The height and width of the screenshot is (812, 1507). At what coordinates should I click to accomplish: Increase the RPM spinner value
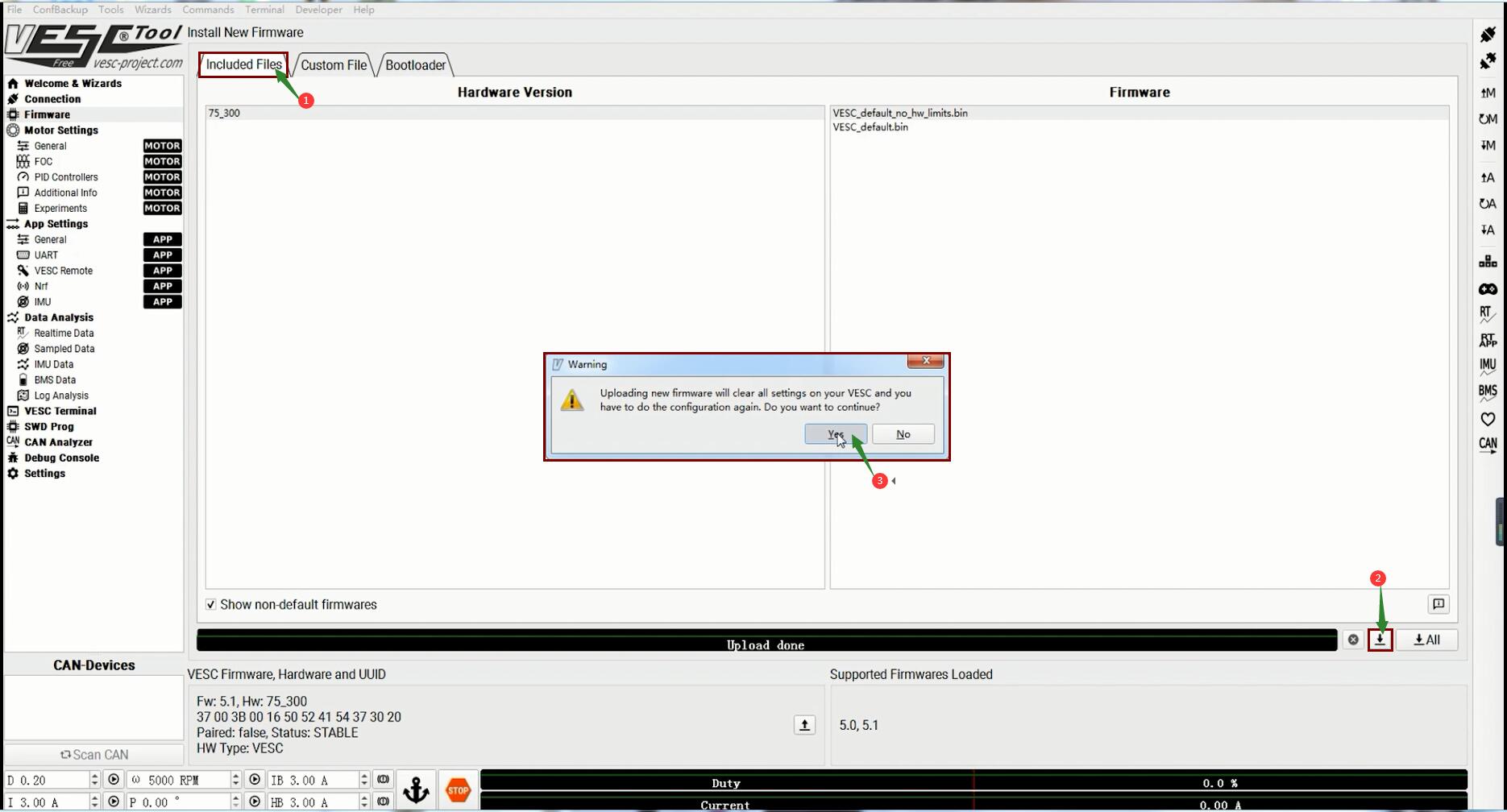(x=235, y=776)
